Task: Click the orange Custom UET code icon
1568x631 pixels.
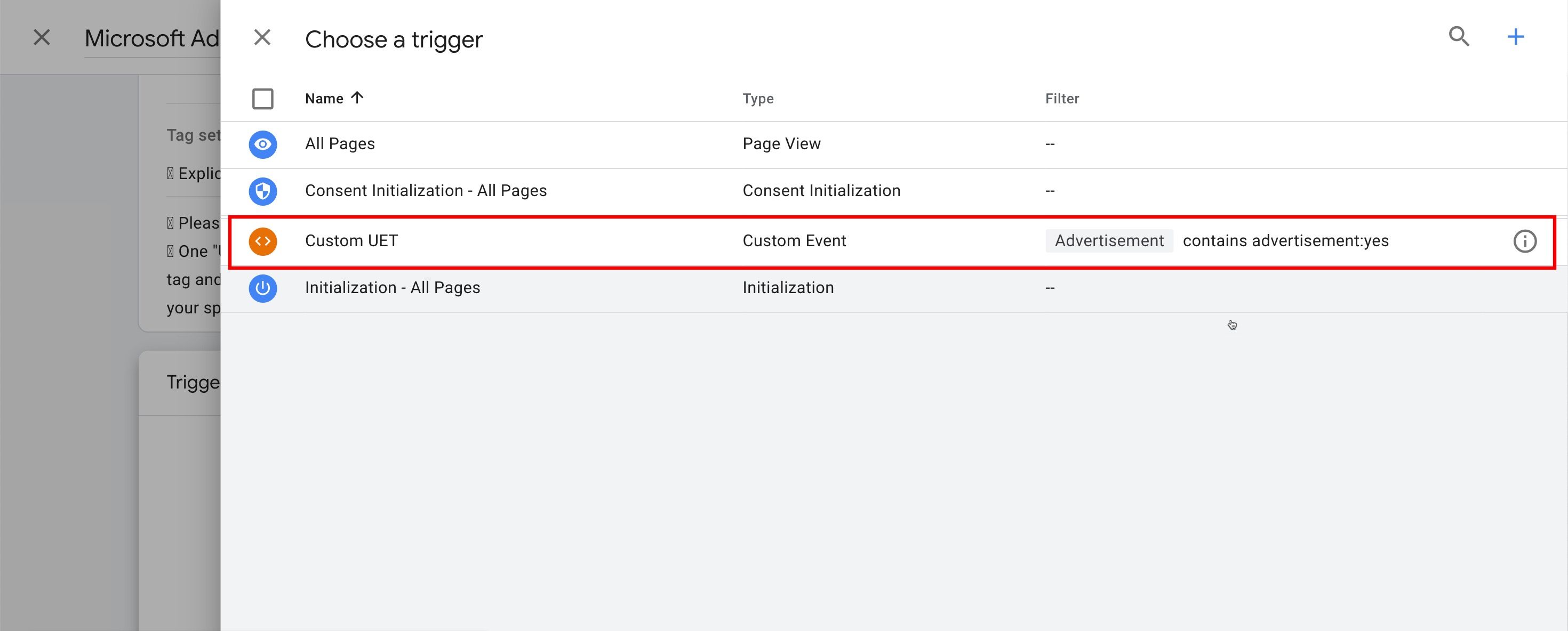Action: 263,241
